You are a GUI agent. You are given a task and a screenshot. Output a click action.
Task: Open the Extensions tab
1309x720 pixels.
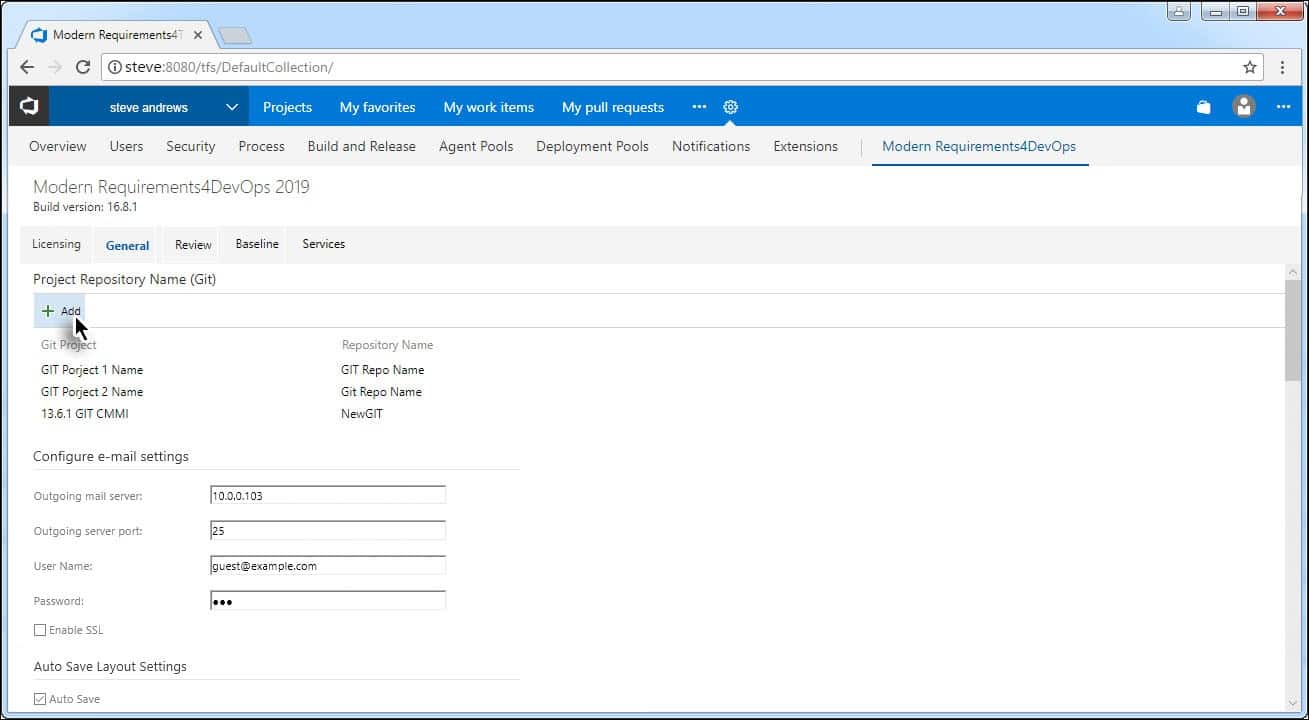(806, 146)
